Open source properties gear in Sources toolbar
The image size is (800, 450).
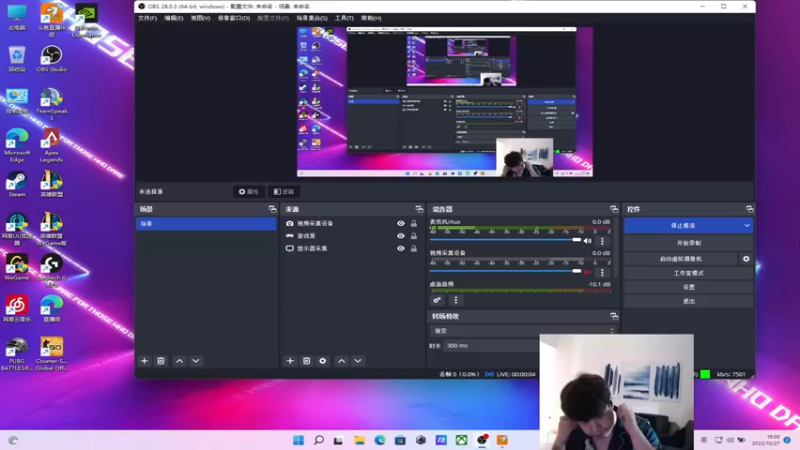click(322, 361)
